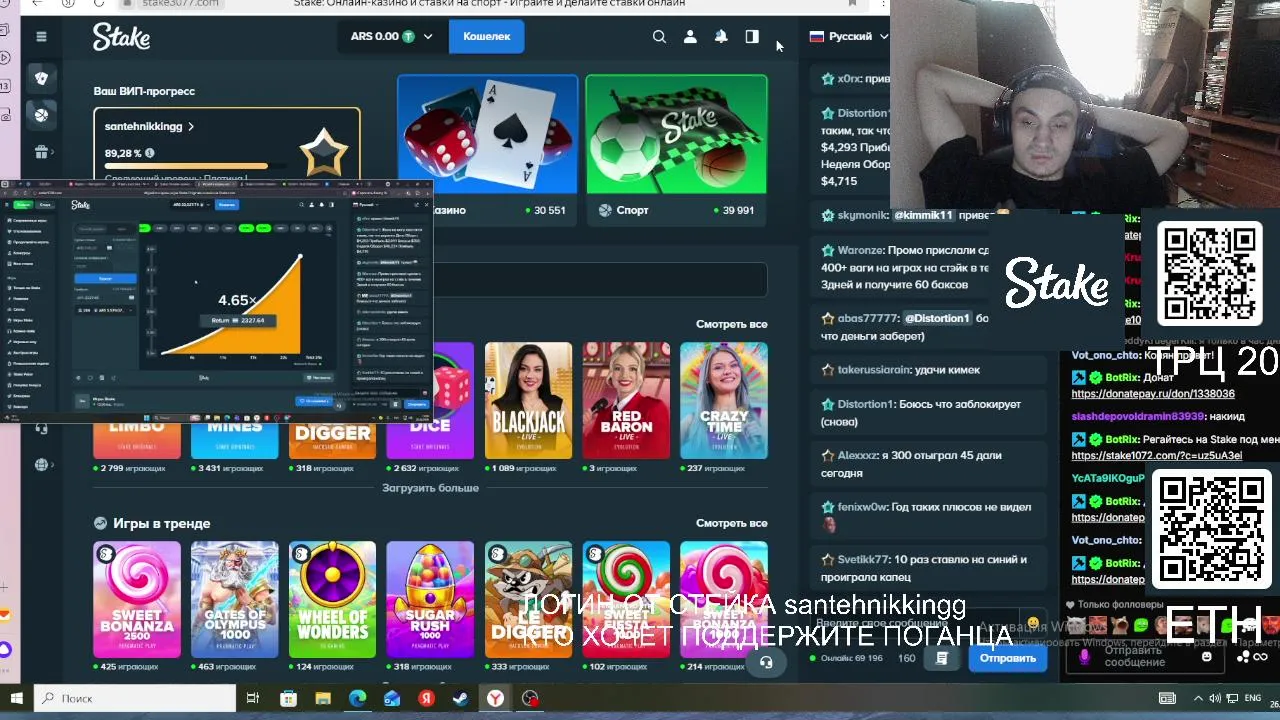Open the notifications bell
This screenshot has height=720, width=1280.
click(721, 36)
